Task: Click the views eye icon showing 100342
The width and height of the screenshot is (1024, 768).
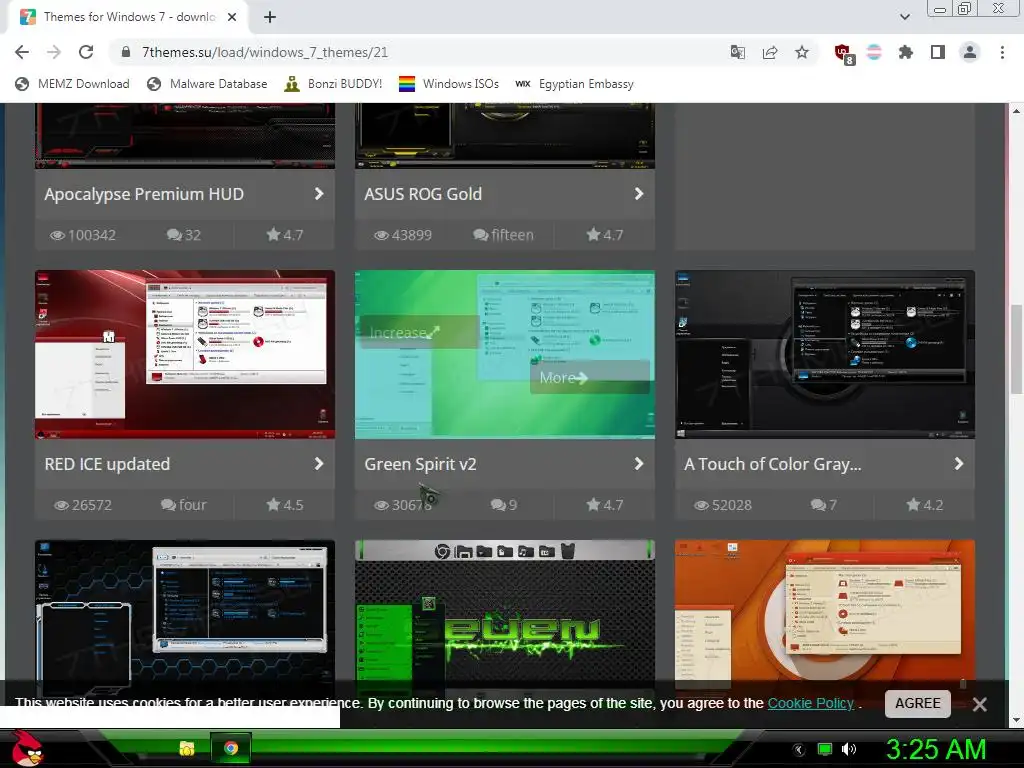Action: (x=57, y=236)
